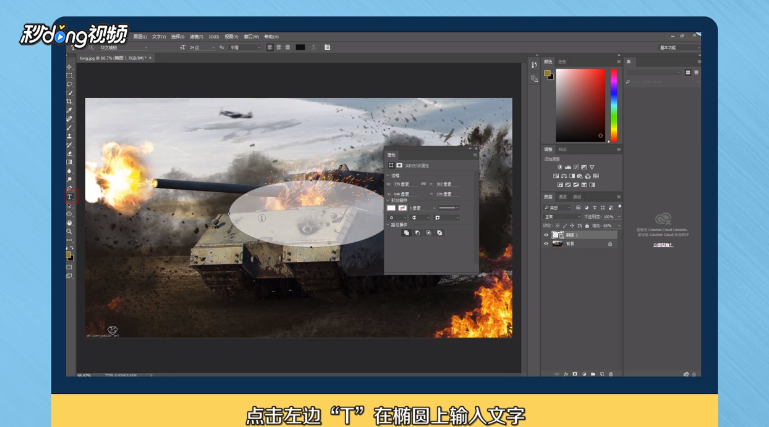
Task: Click the foreground color swatch in Color panel
Action: [x=547, y=74]
